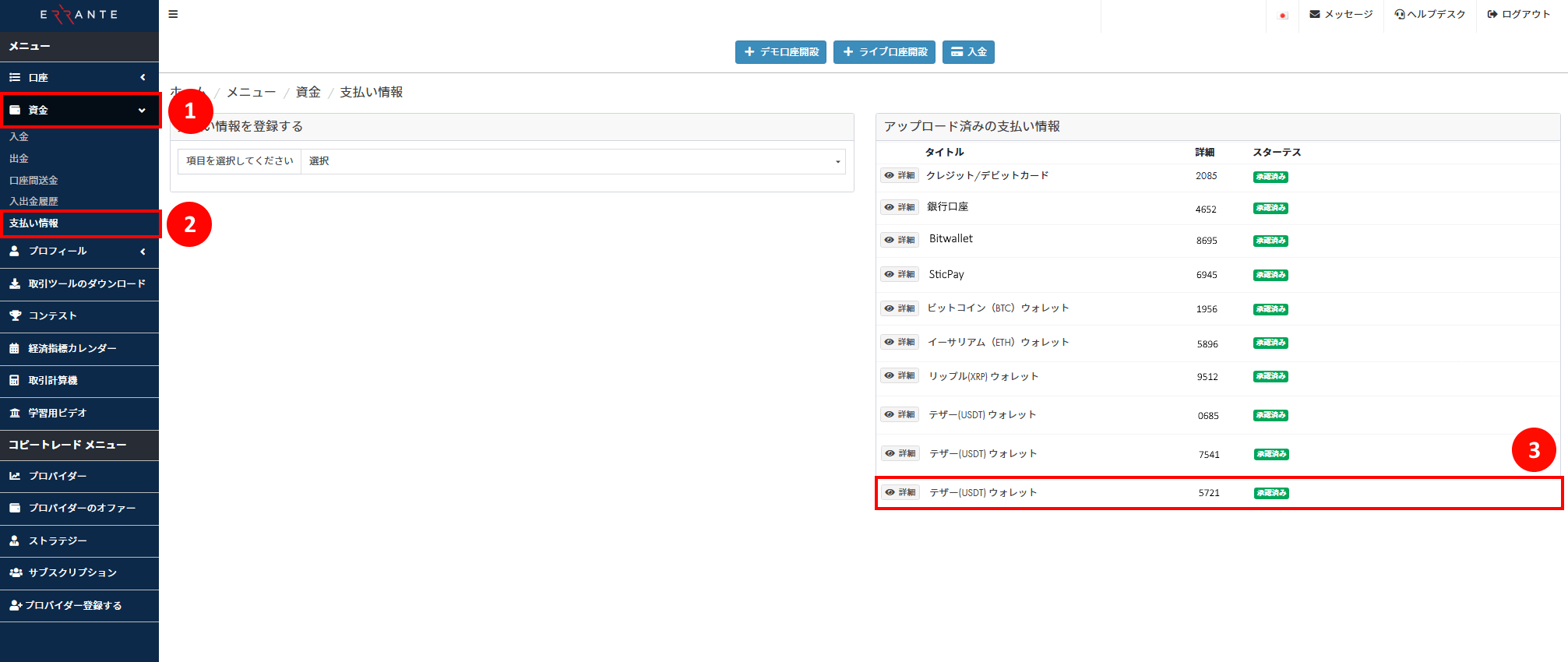
Task: View 詳細 for イーサリアム (ETH) ウォレット
Action: coord(900,342)
